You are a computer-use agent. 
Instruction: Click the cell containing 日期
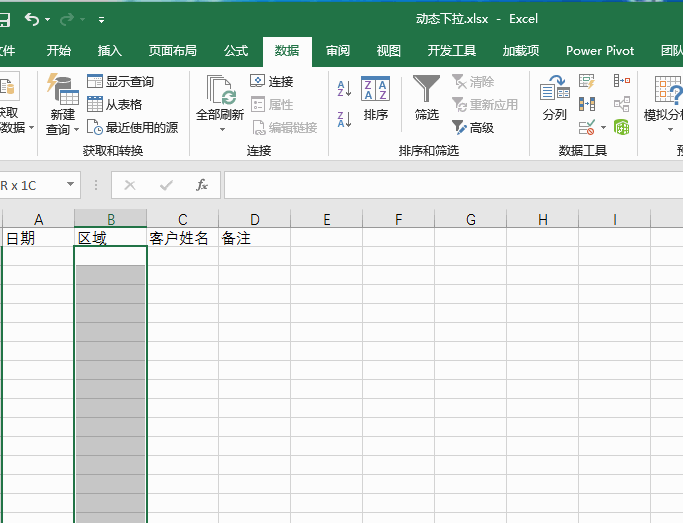pyautogui.click(x=38, y=238)
